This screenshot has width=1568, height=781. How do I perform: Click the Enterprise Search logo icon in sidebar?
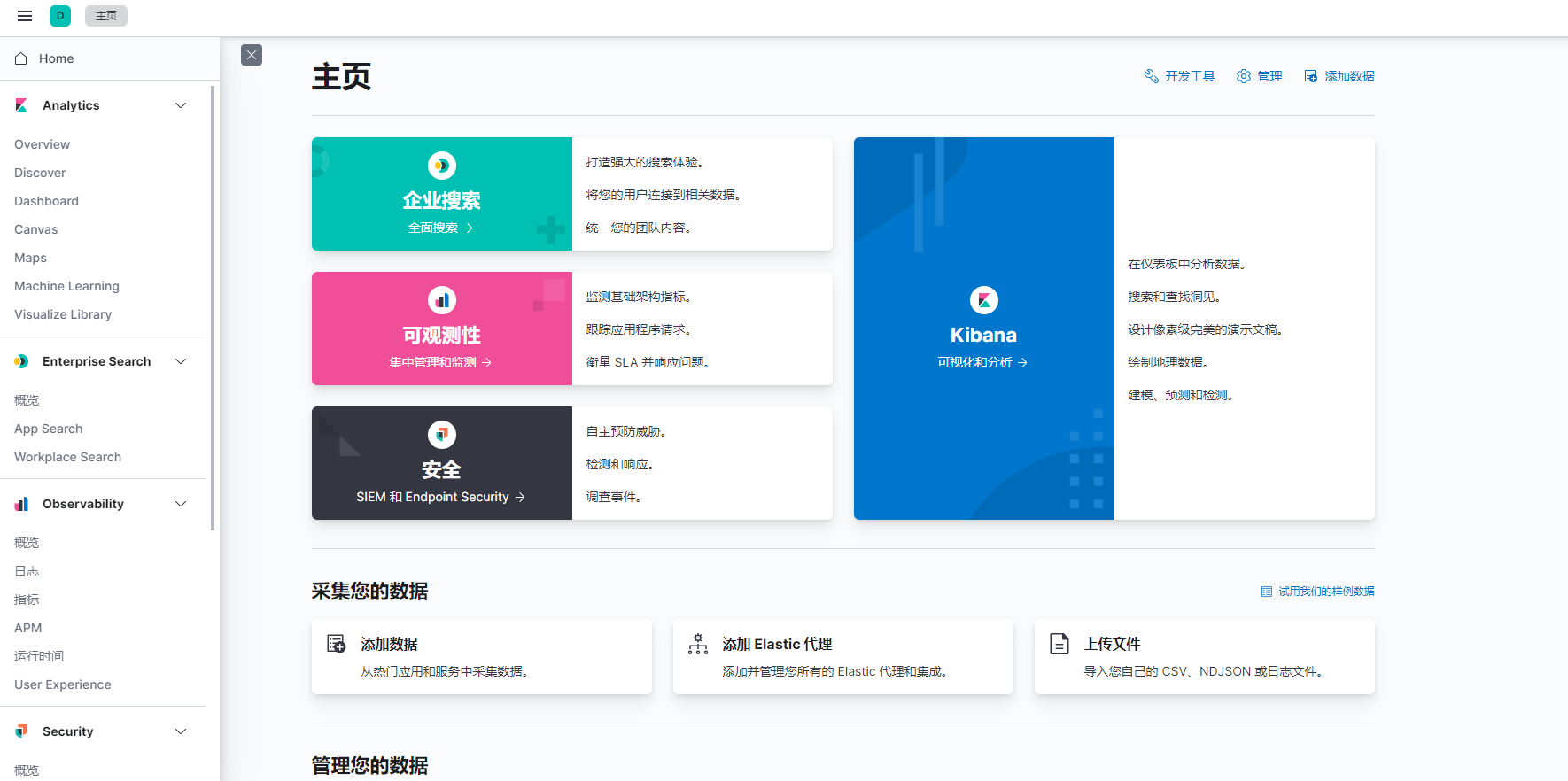(x=21, y=361)
